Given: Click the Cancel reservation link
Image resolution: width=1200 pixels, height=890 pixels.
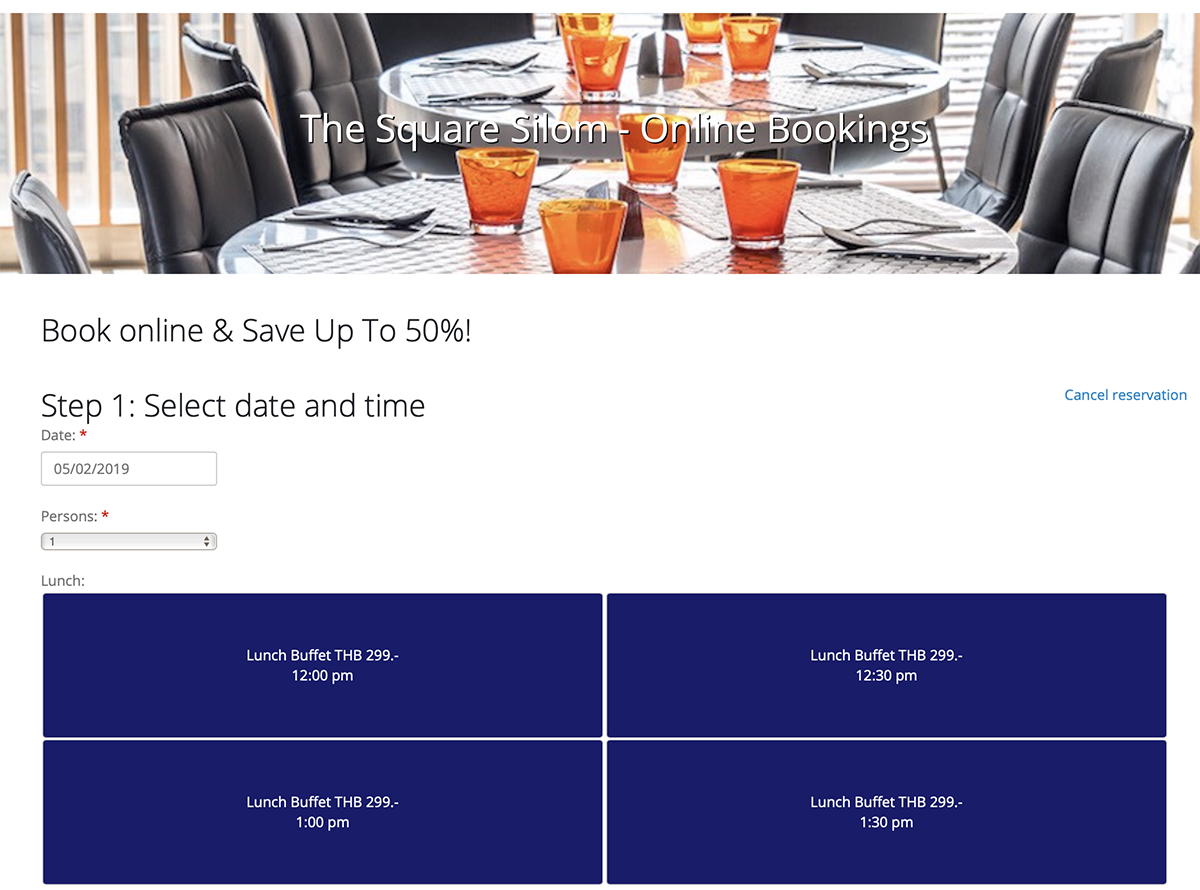Looking at the screenshot, I should click(1125, 395).
